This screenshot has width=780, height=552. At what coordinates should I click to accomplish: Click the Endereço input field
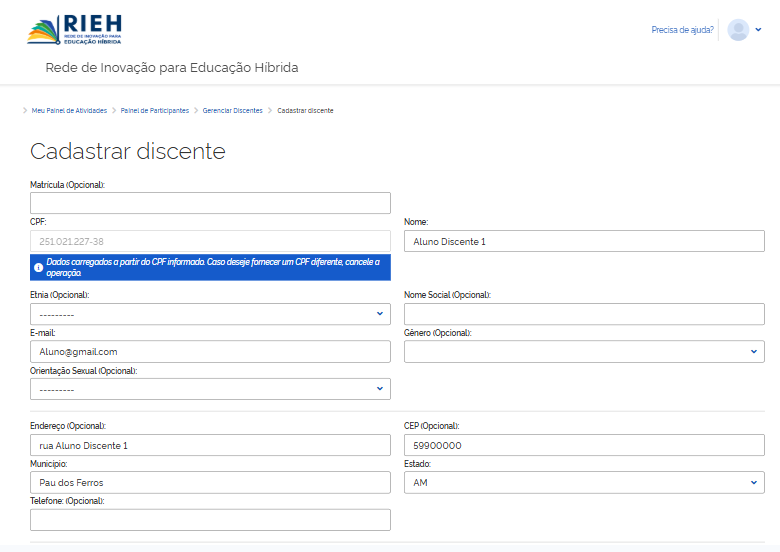(x=210, y=445)
